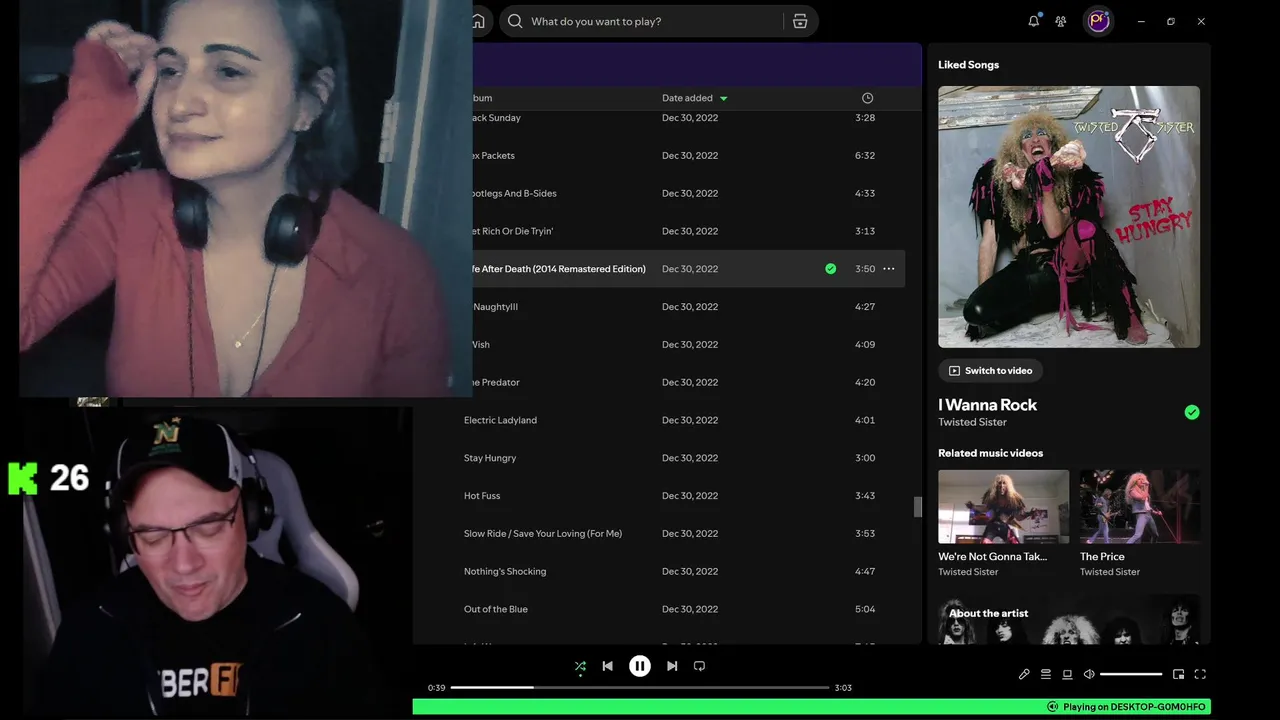Select the row with duration 4:27
The image size is (1280, 720).
tap(688, 307)
